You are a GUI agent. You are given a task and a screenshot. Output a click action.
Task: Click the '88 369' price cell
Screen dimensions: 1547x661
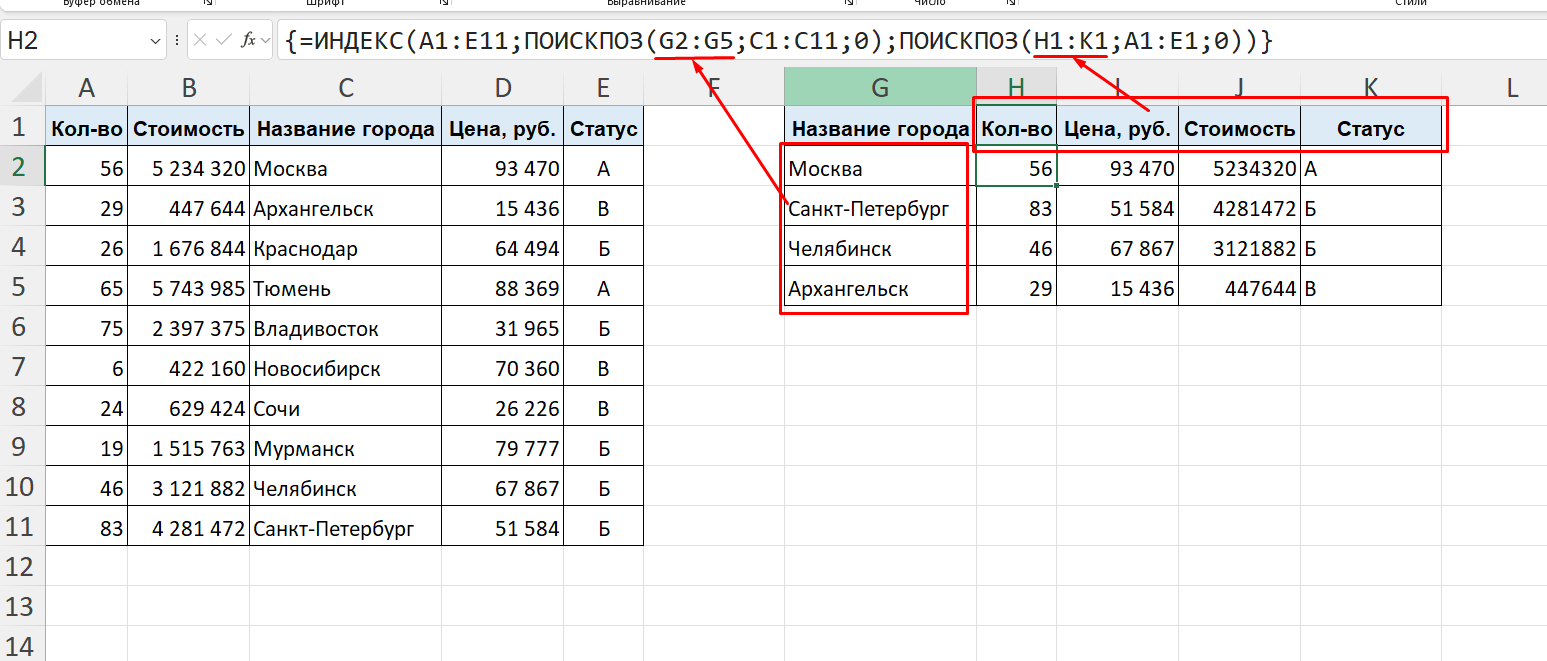tap(502, 288)
